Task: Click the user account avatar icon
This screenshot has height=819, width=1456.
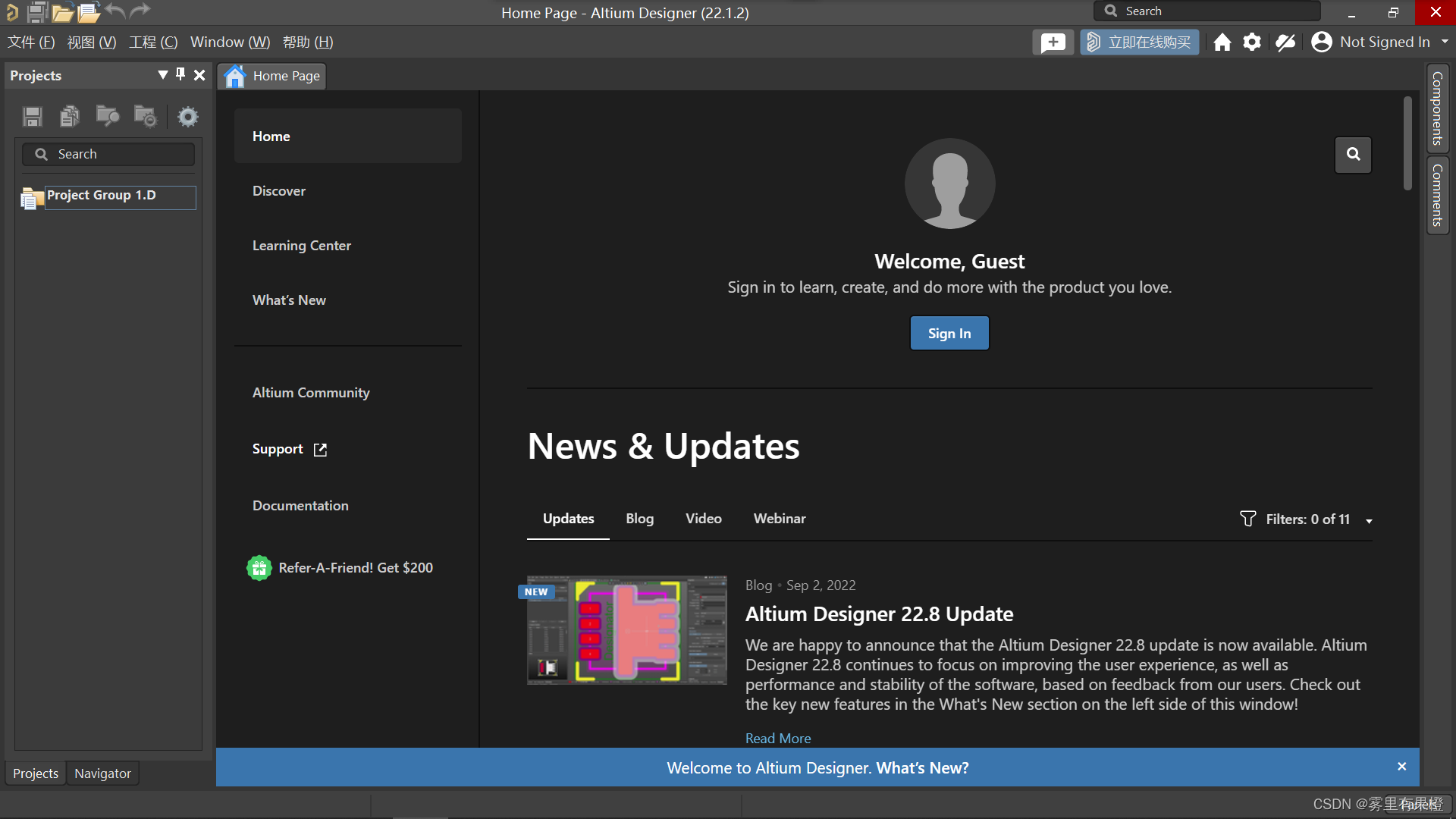Action: click(1322, 42)
